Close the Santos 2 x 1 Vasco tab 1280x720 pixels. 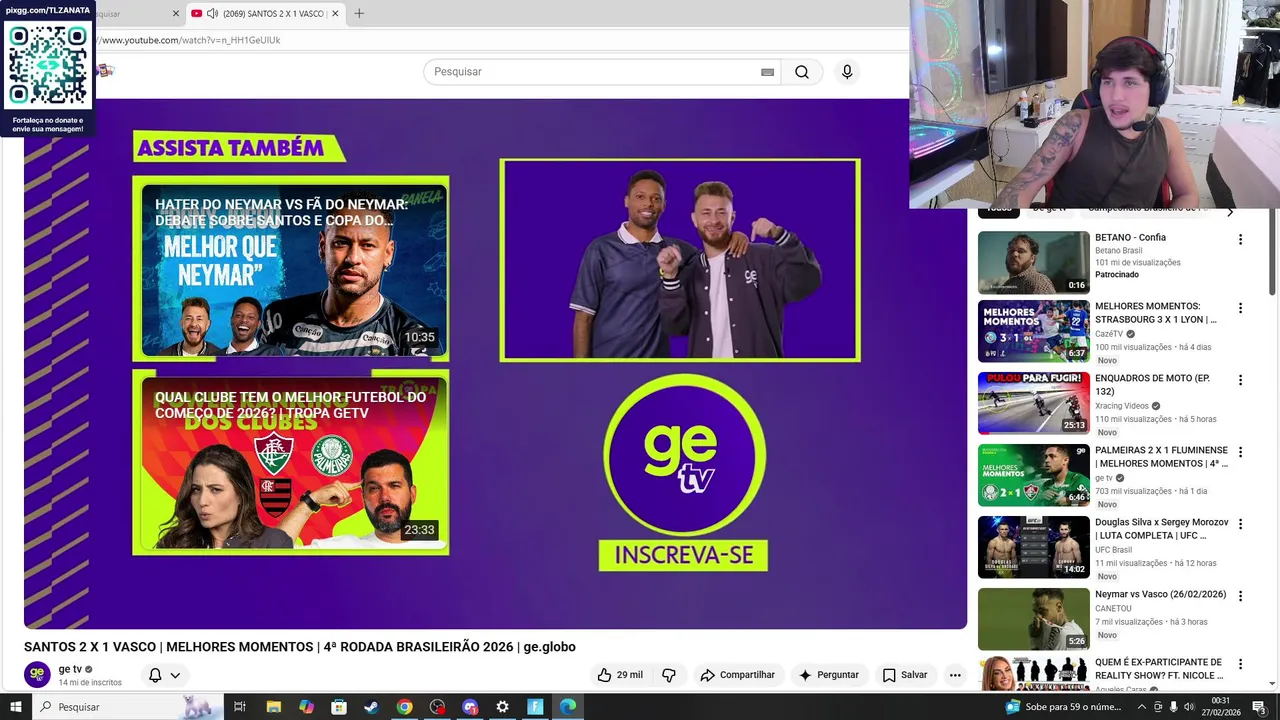click(x=335, y=14)
